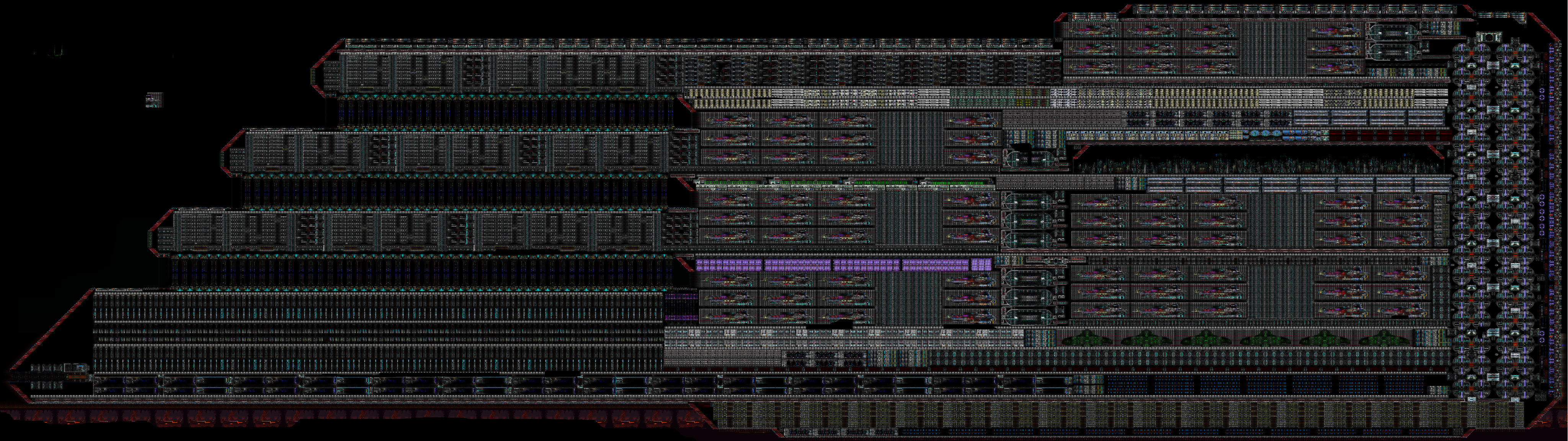This screenshot has height=441, width=1568.
Task: Select the leftmost green dome on the lower deck
Action: click(1086, 339)
